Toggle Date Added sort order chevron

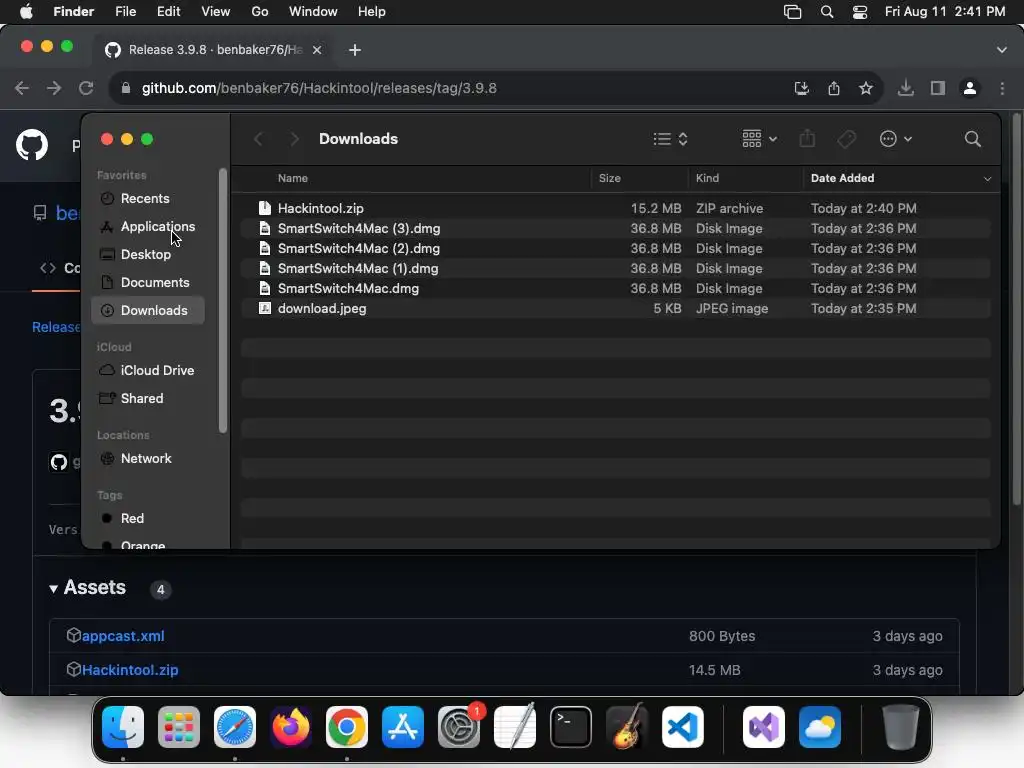click(987, 179)
